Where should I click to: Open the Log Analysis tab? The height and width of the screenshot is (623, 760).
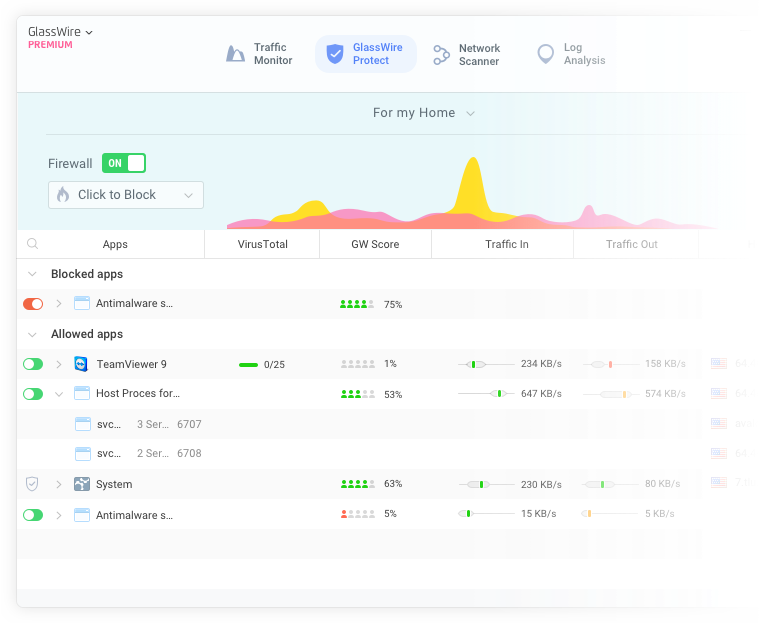click(x=571, y=54)
